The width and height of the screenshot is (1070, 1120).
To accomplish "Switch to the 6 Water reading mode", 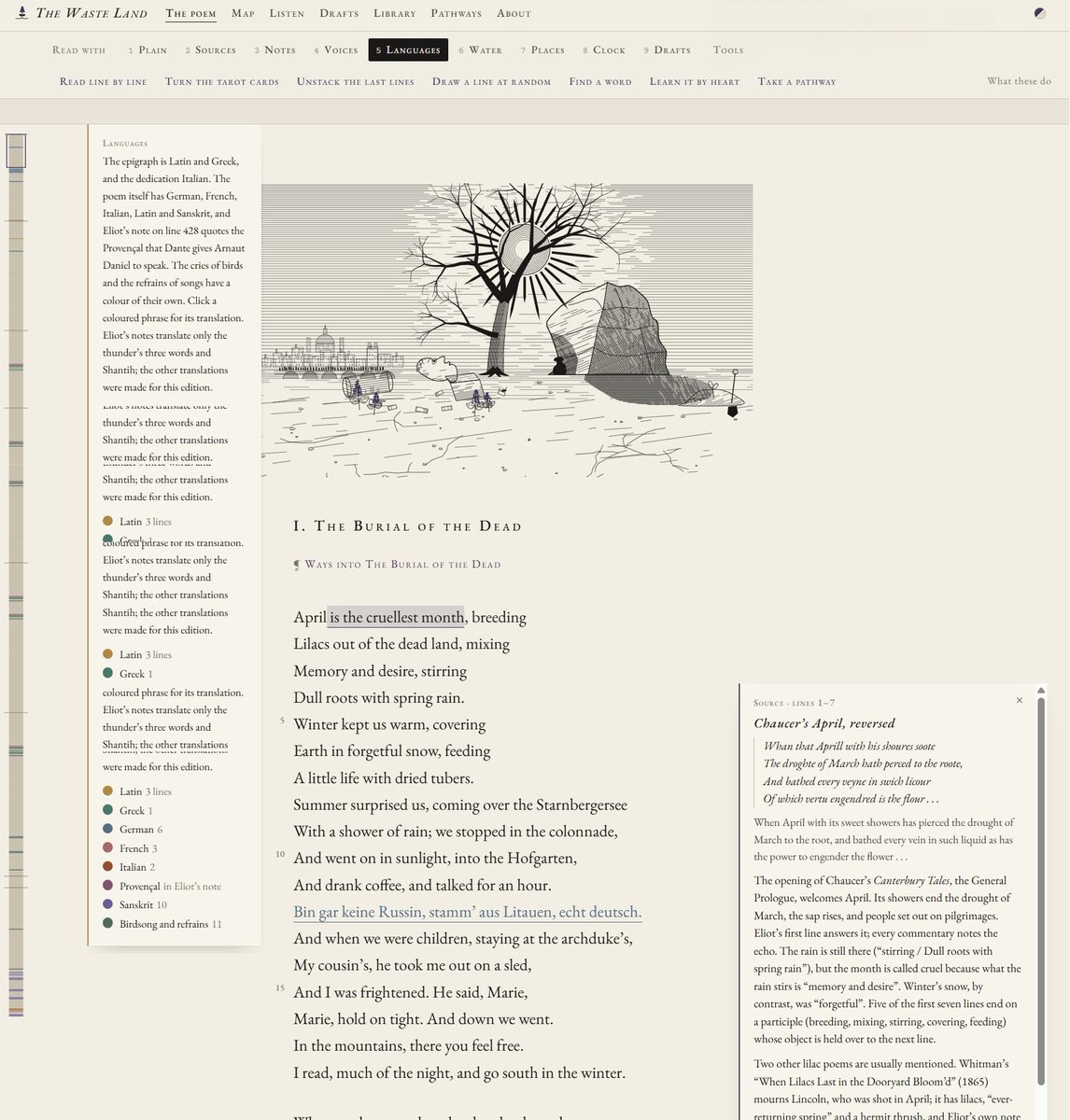I will 481,50.
